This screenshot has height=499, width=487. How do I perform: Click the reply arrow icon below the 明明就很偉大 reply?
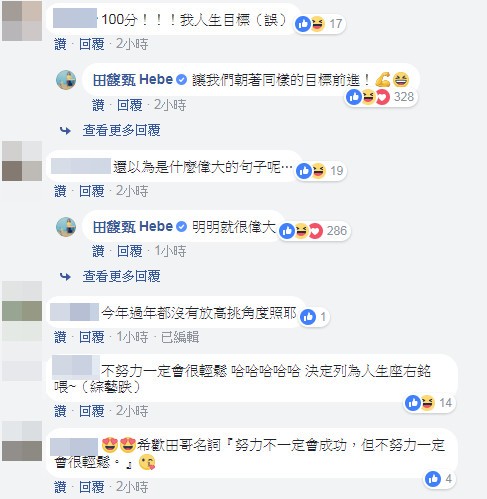65,276
